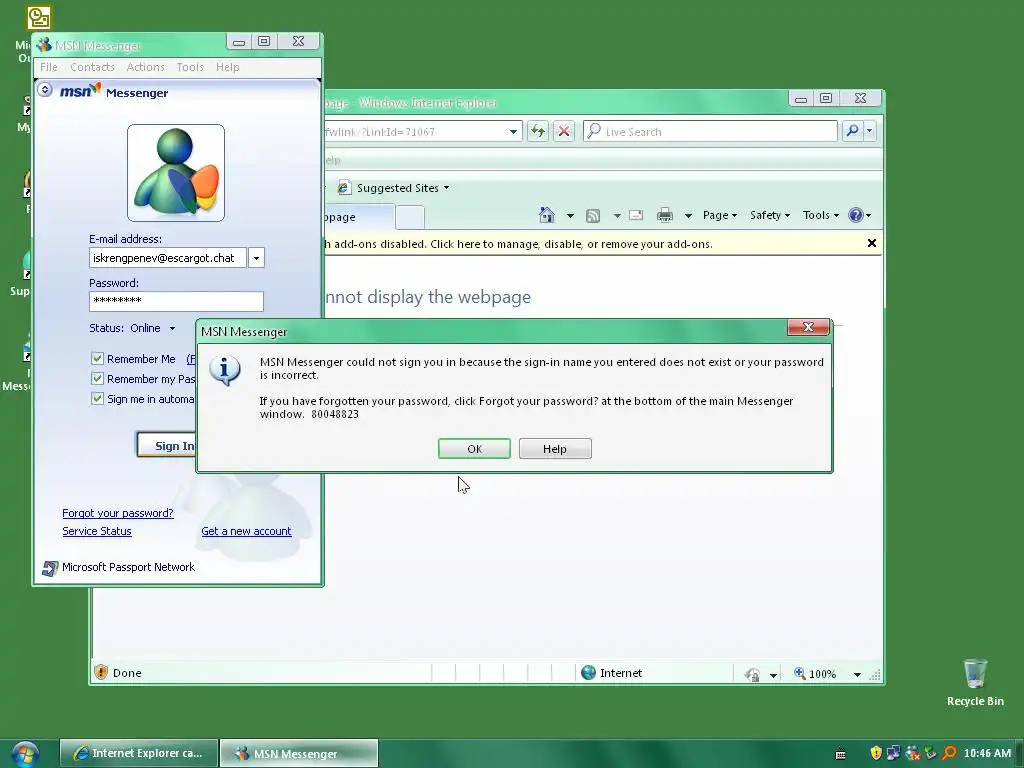
Task: Click the safely remove hardware tray icon
Action: (x=931, y=753)
